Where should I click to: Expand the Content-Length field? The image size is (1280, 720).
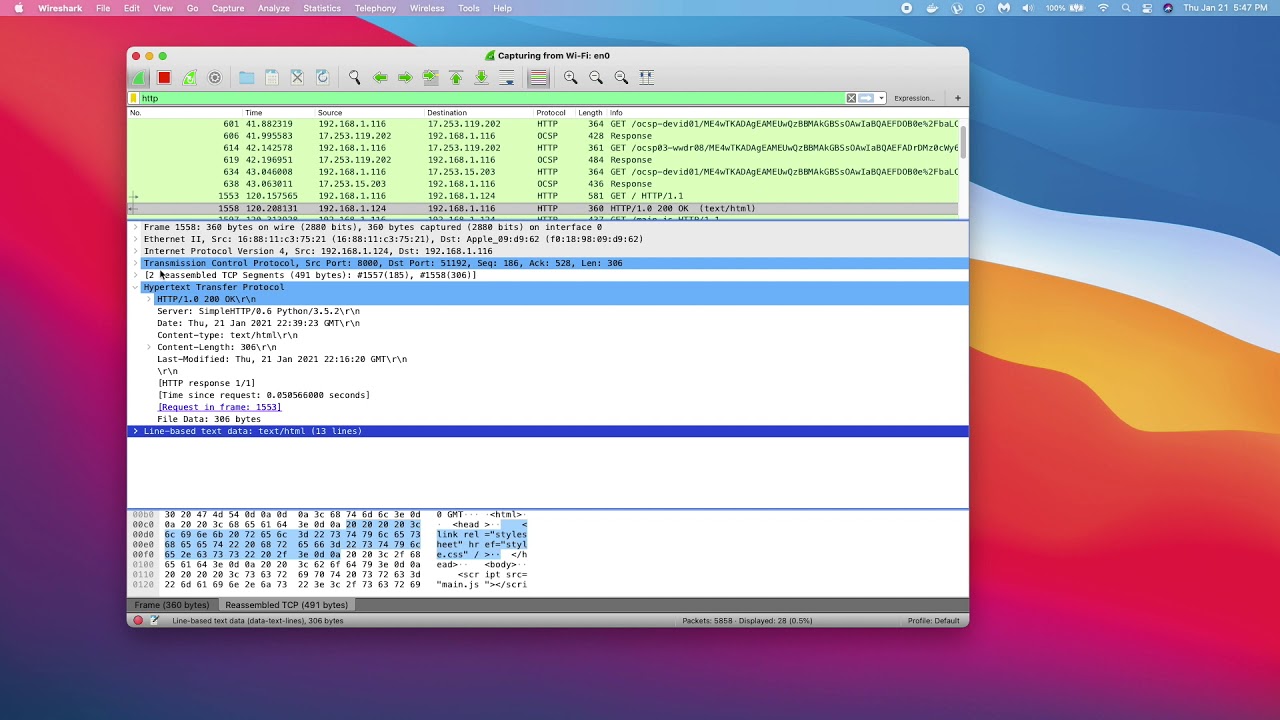pyautogui.click(x=149, y=347)
